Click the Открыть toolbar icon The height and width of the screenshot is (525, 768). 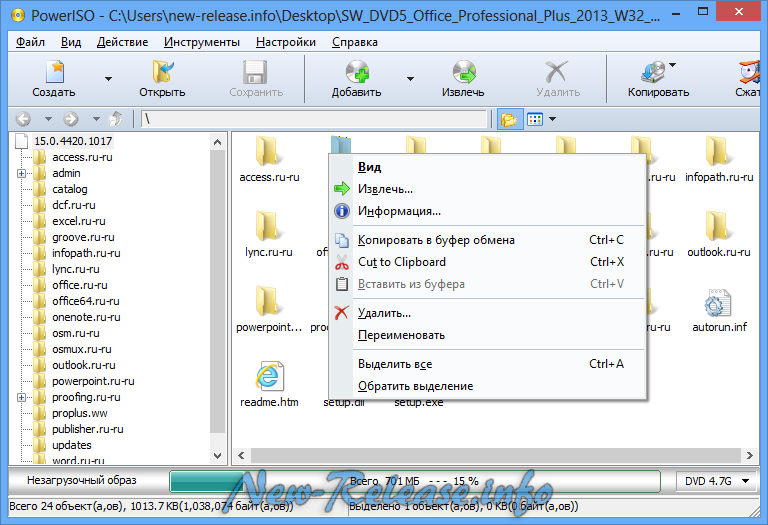coord(163,72)
